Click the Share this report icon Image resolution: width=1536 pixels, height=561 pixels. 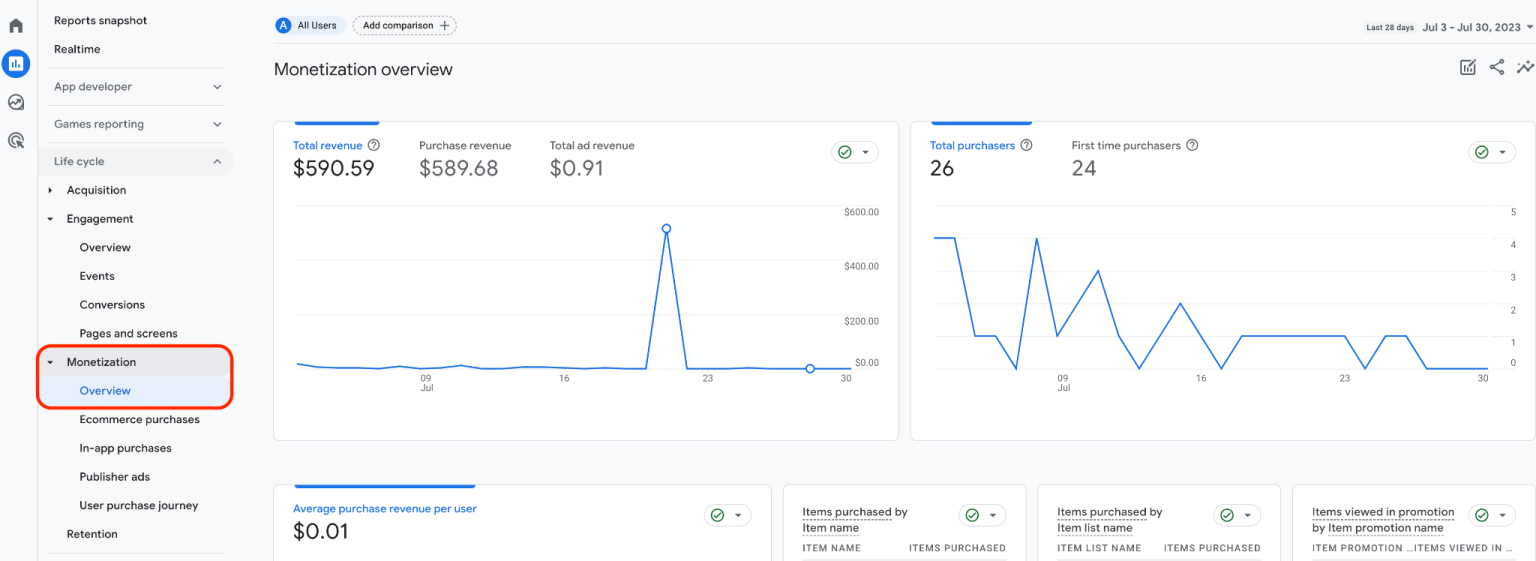[x=1497, y=68]
